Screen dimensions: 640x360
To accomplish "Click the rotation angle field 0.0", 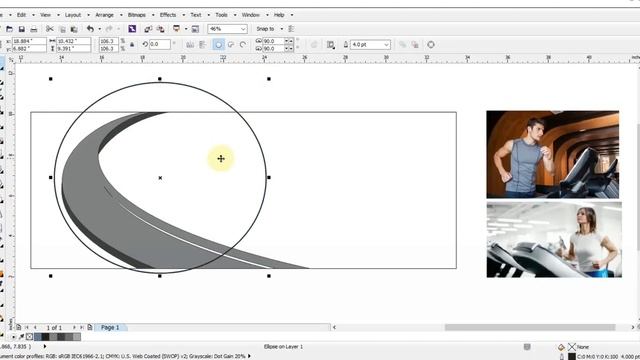I will pos(160,44).
